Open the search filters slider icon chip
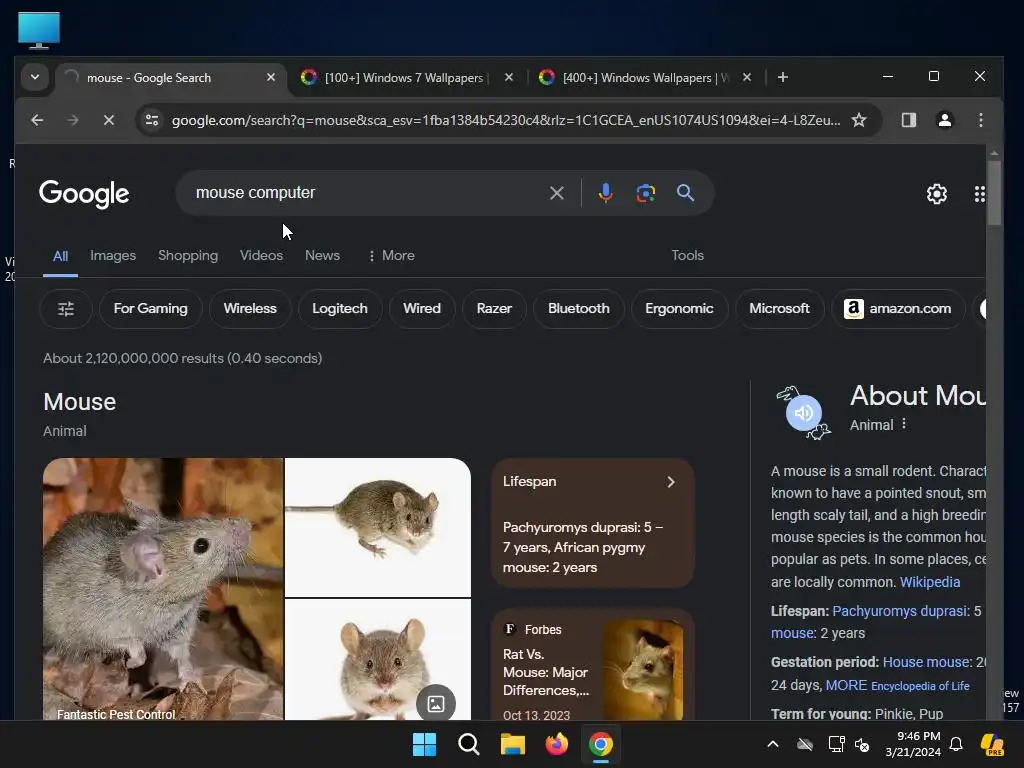Viewport: 1024px width, 768px height. click(x=66, y=309)
